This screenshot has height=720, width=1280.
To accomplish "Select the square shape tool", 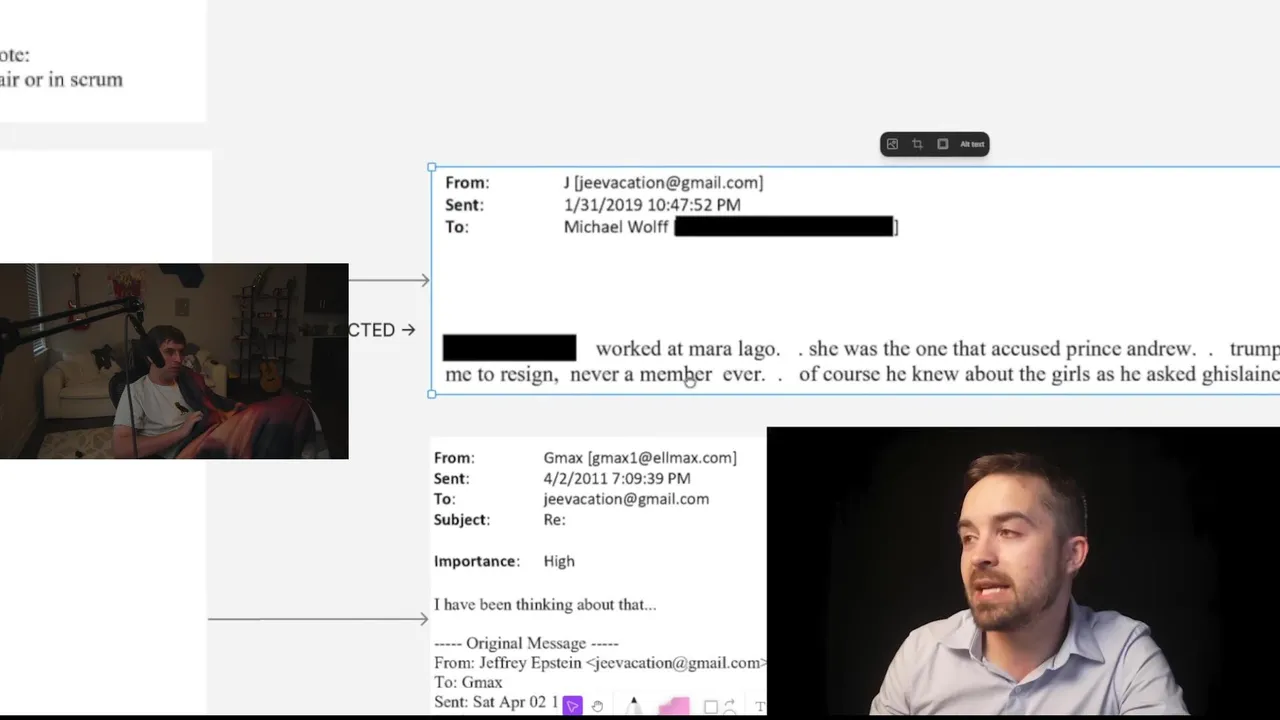I will (711, 707).
